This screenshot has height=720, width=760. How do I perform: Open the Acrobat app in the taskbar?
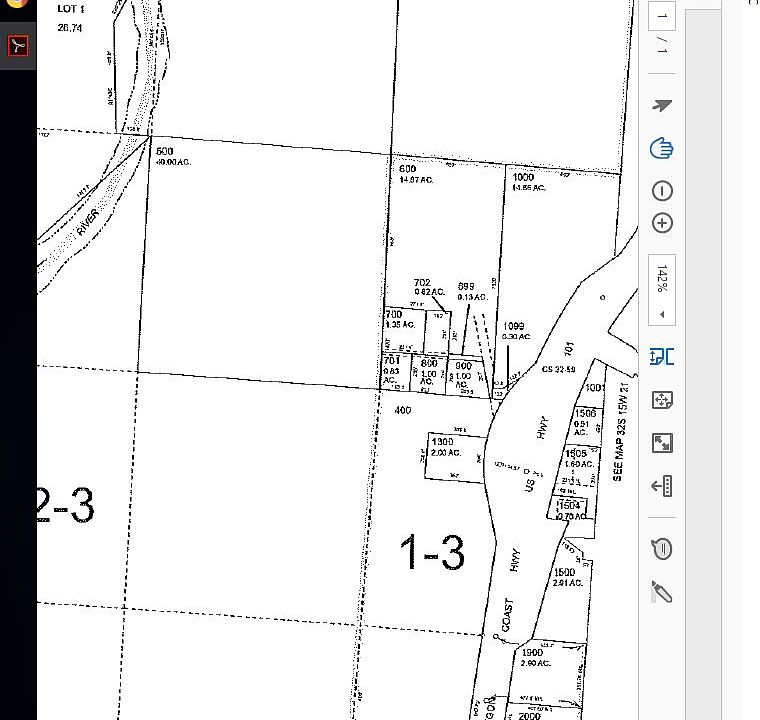[18, 46]
